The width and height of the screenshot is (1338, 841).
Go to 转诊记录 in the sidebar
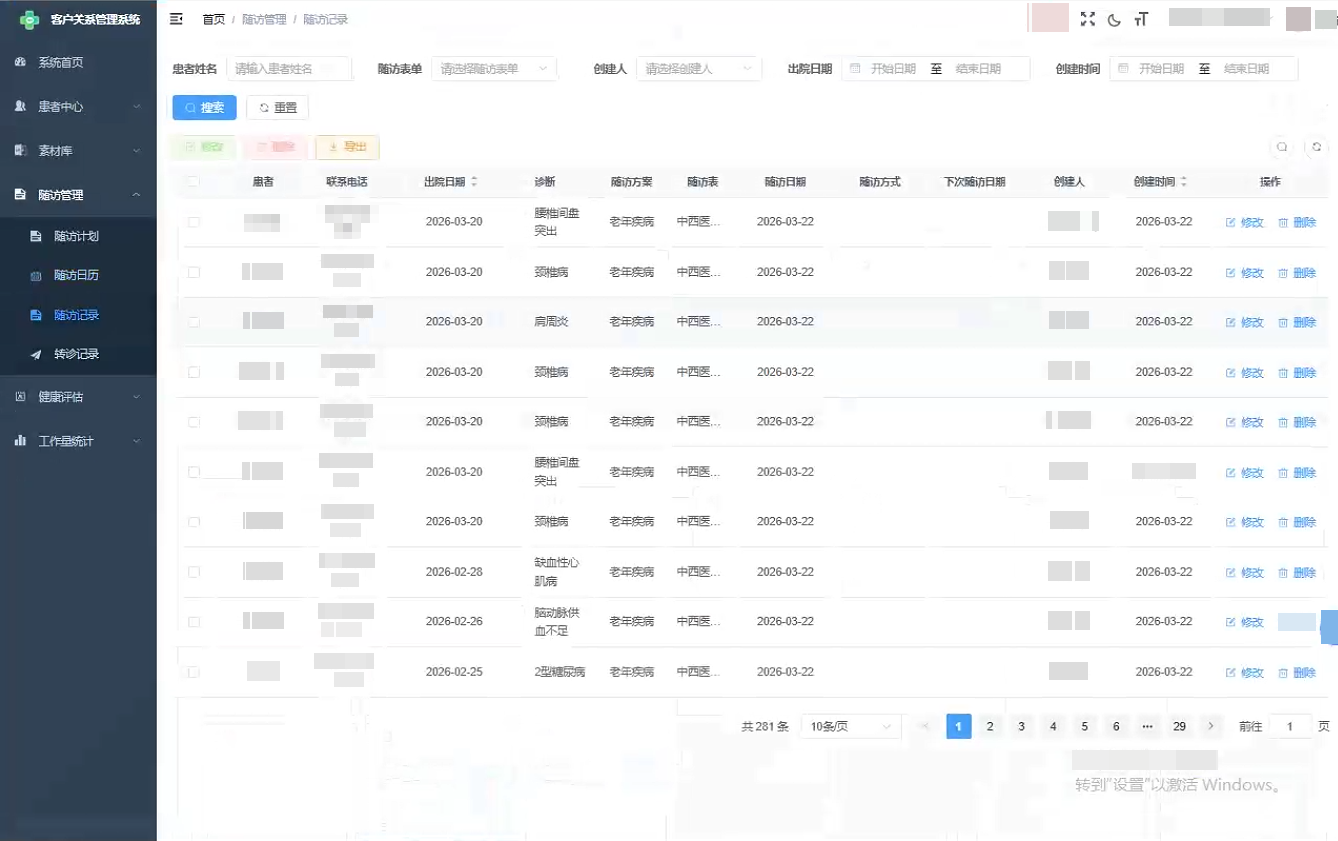(x=76, y=354)
